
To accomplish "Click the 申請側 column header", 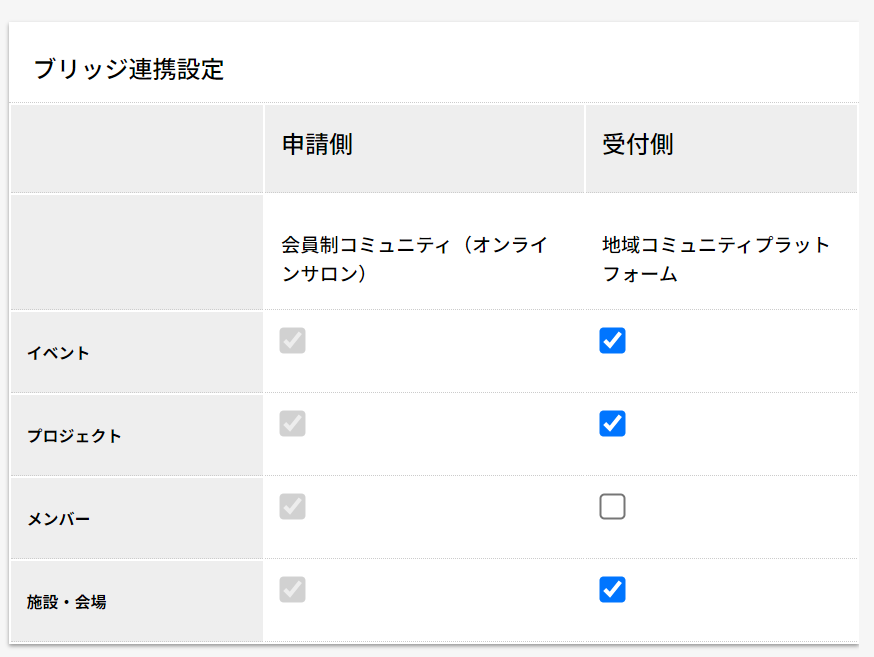I will click(x=317, y=145).
